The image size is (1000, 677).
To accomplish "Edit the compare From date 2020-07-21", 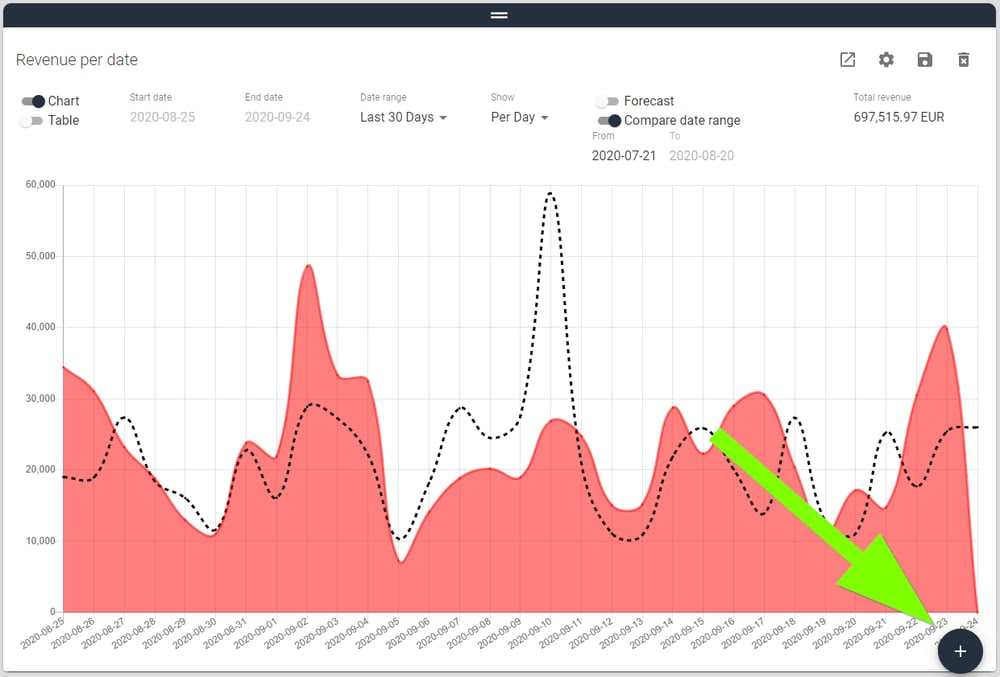I will pyautogui.click(x=624, y=156).
